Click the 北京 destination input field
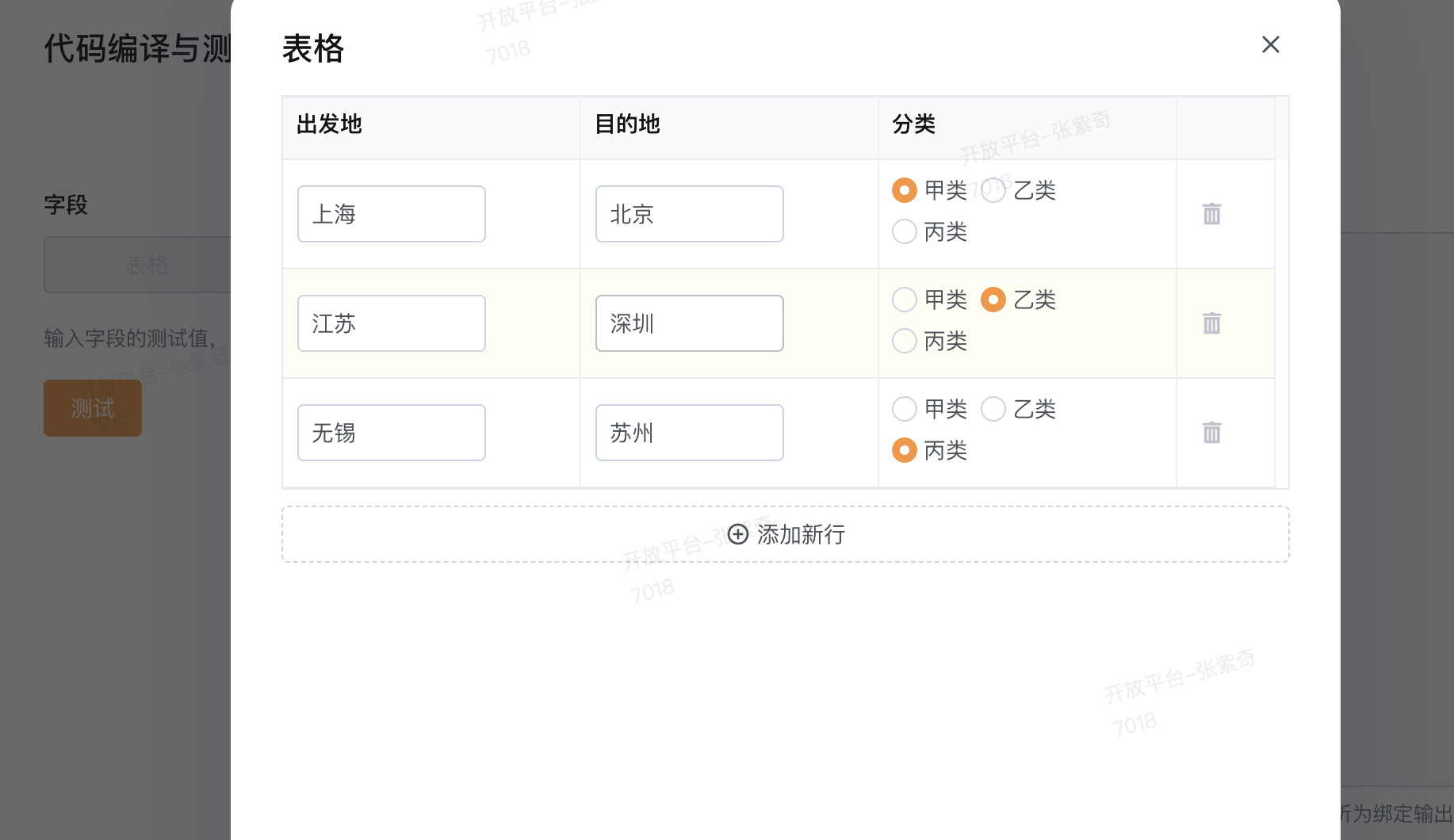This screenshot has height=840, width=1454. click(x=690, y=214)
